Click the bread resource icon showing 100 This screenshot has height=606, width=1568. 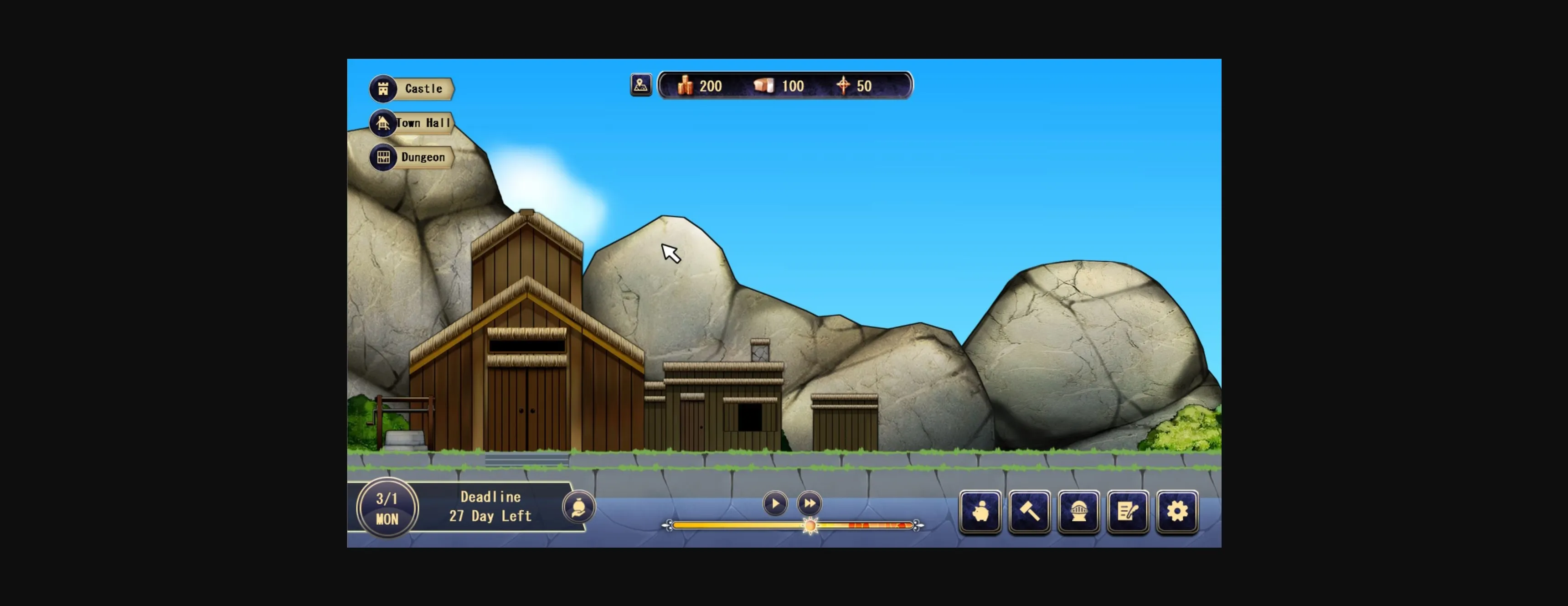pyautogui.click(x=764, y=86)
